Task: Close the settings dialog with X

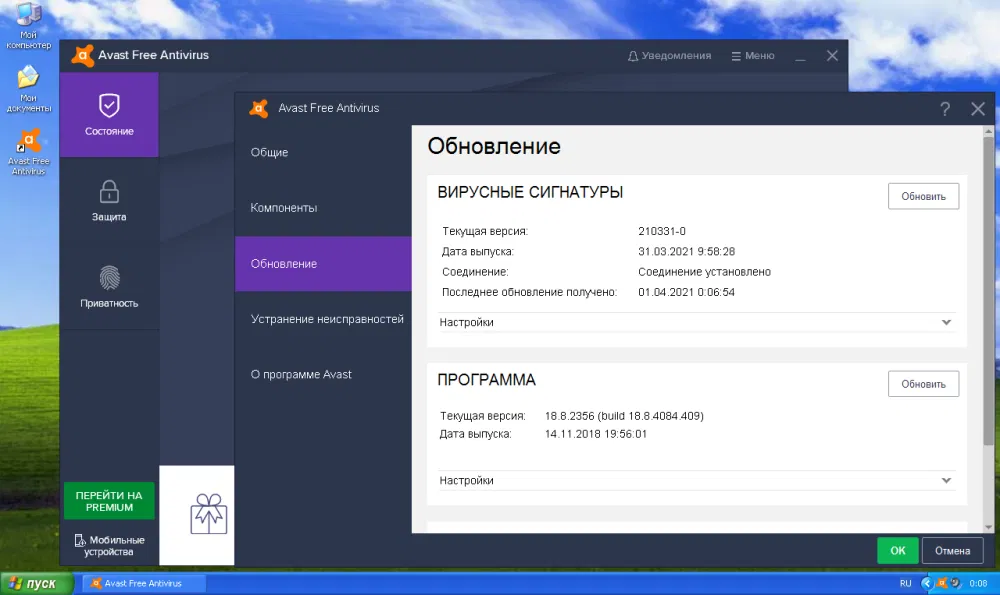Action: click(978, 109)
